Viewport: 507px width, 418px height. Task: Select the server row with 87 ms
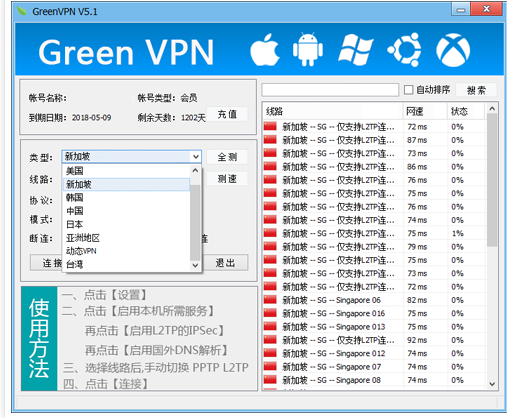(x=374, y=140)
